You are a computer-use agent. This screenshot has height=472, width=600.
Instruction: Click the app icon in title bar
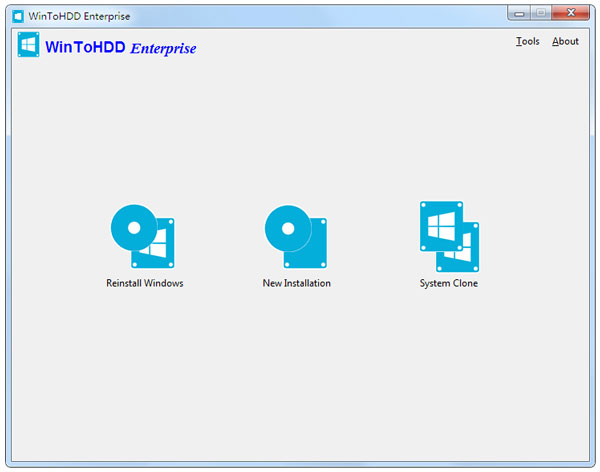coord(17,15)
